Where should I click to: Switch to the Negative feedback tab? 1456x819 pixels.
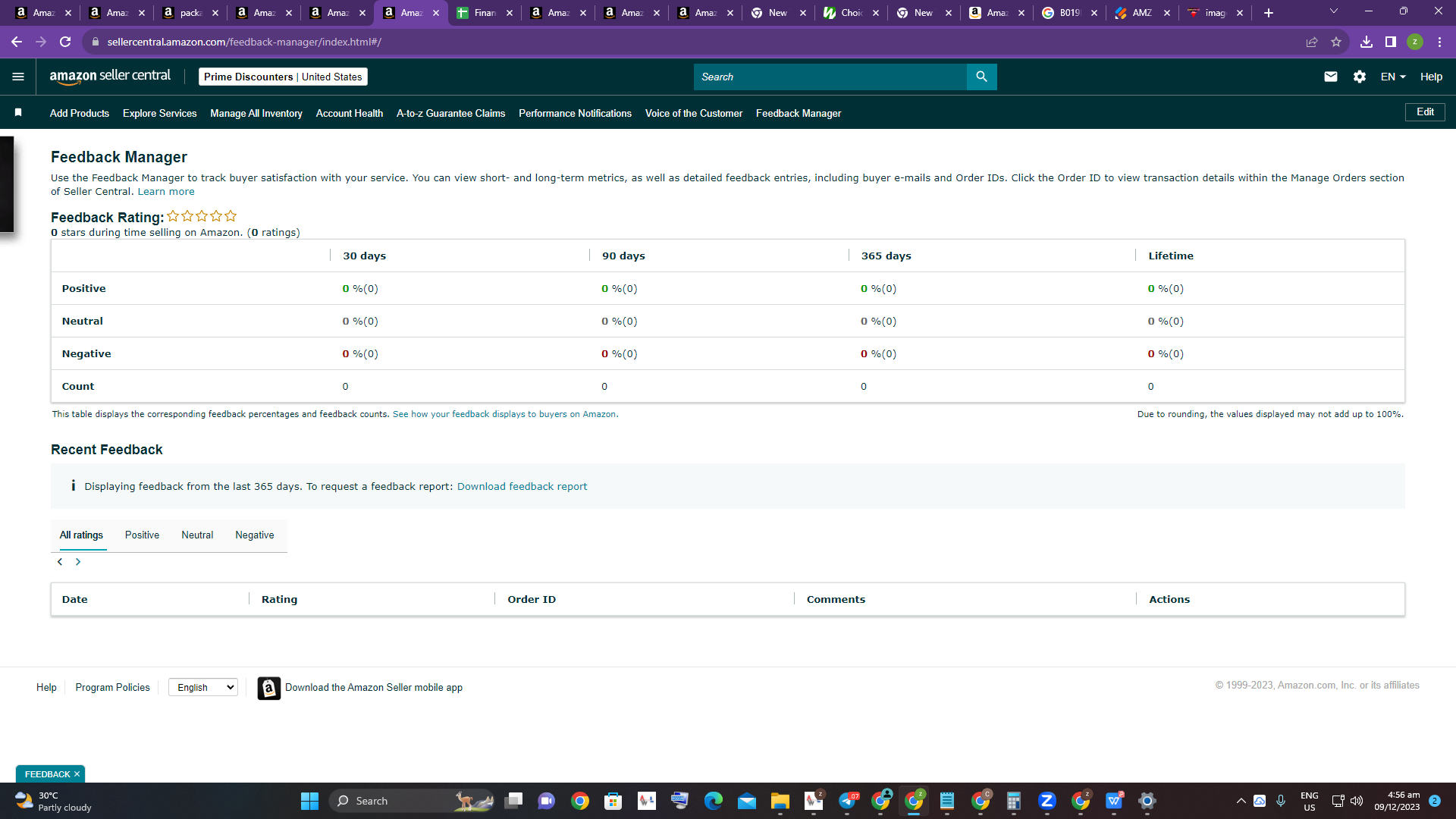[x=255, y=535]
